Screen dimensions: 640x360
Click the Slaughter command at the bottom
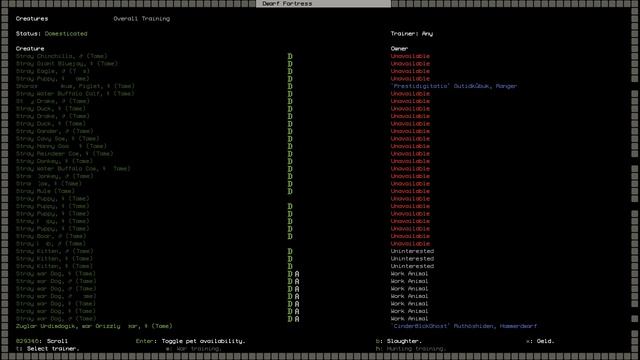(398, 341)
